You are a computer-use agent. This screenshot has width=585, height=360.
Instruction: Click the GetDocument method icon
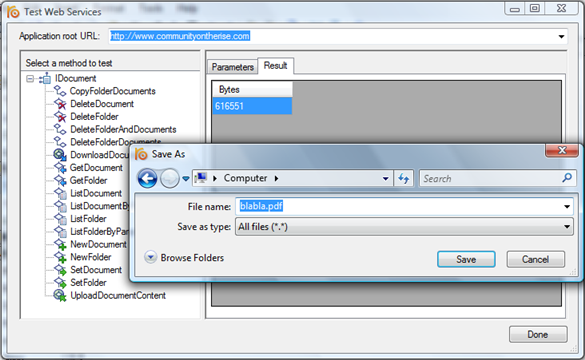(60, 168)
